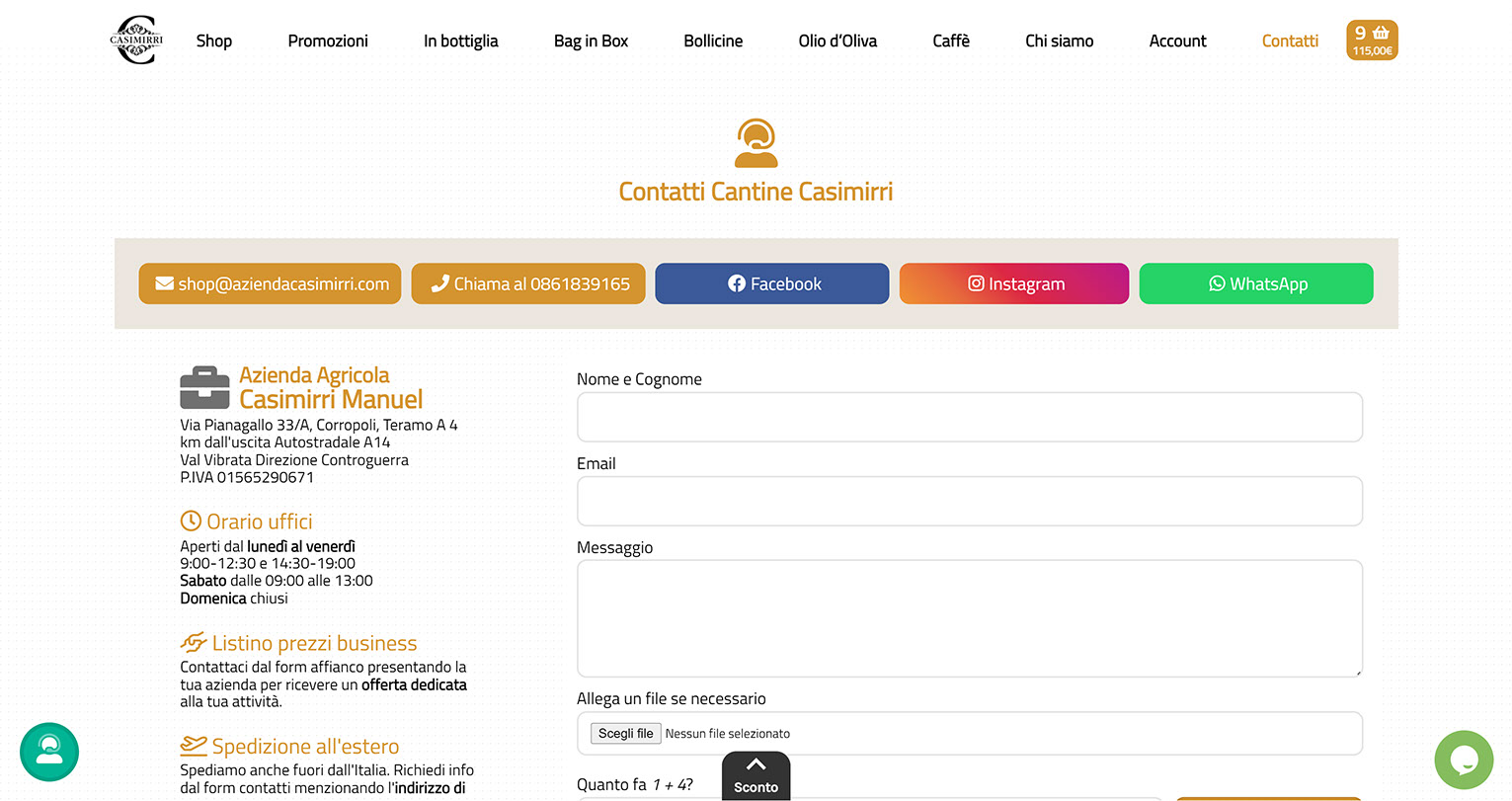Screen dimensions: 1512x801
Task: Click the 9:00-12:30 e 14:30-19:00 hours line
Action: tap(268, 563)
